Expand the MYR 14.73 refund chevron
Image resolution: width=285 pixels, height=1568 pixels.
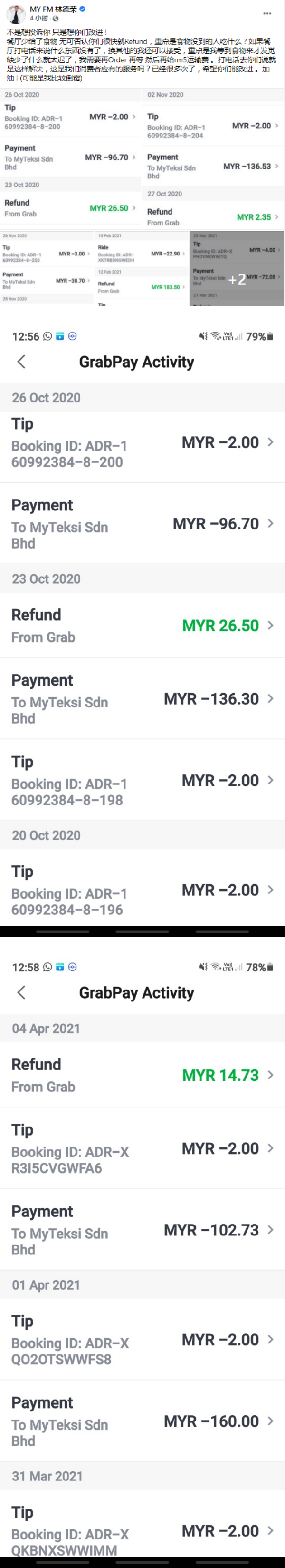[270, 1075]
